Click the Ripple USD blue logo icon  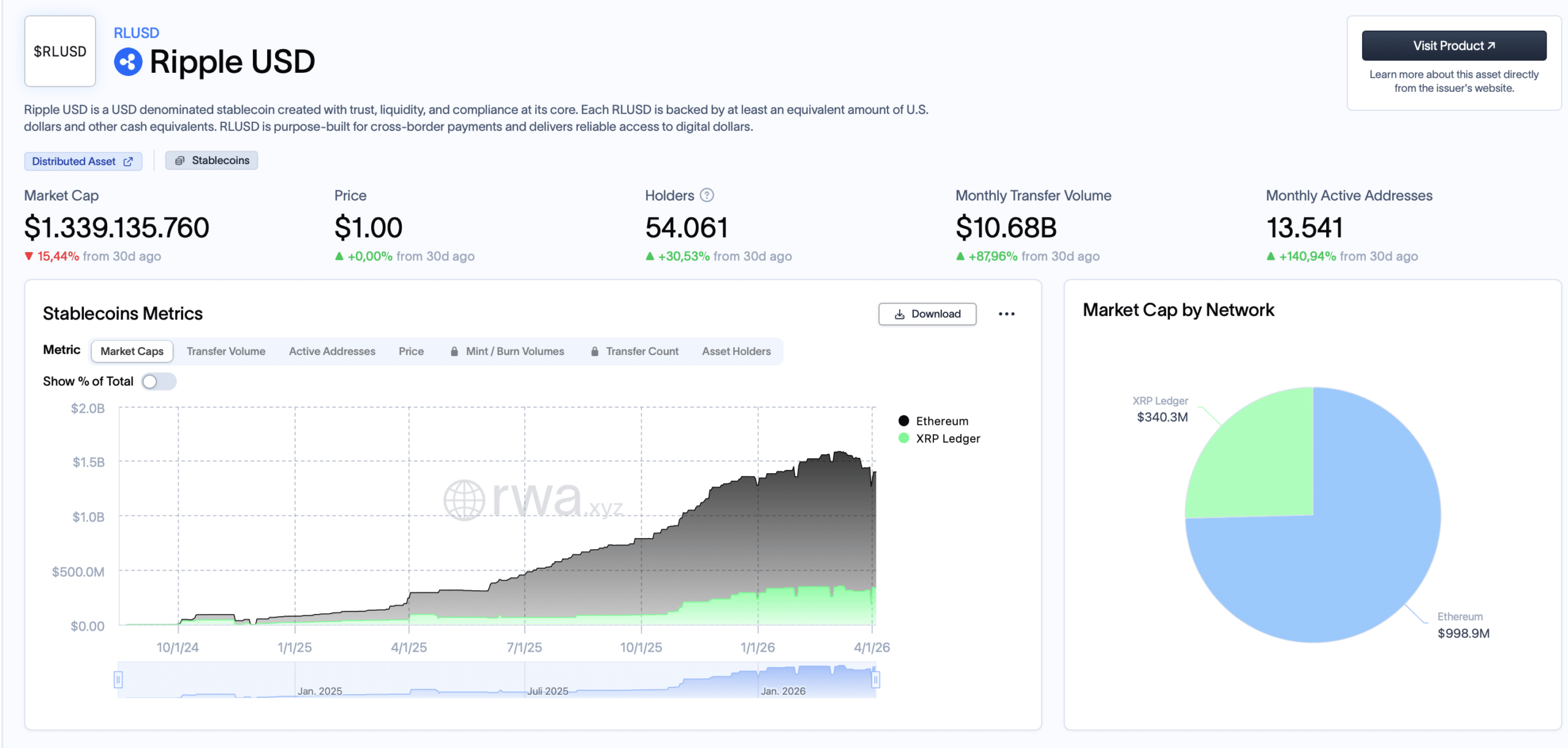point(128,62)
